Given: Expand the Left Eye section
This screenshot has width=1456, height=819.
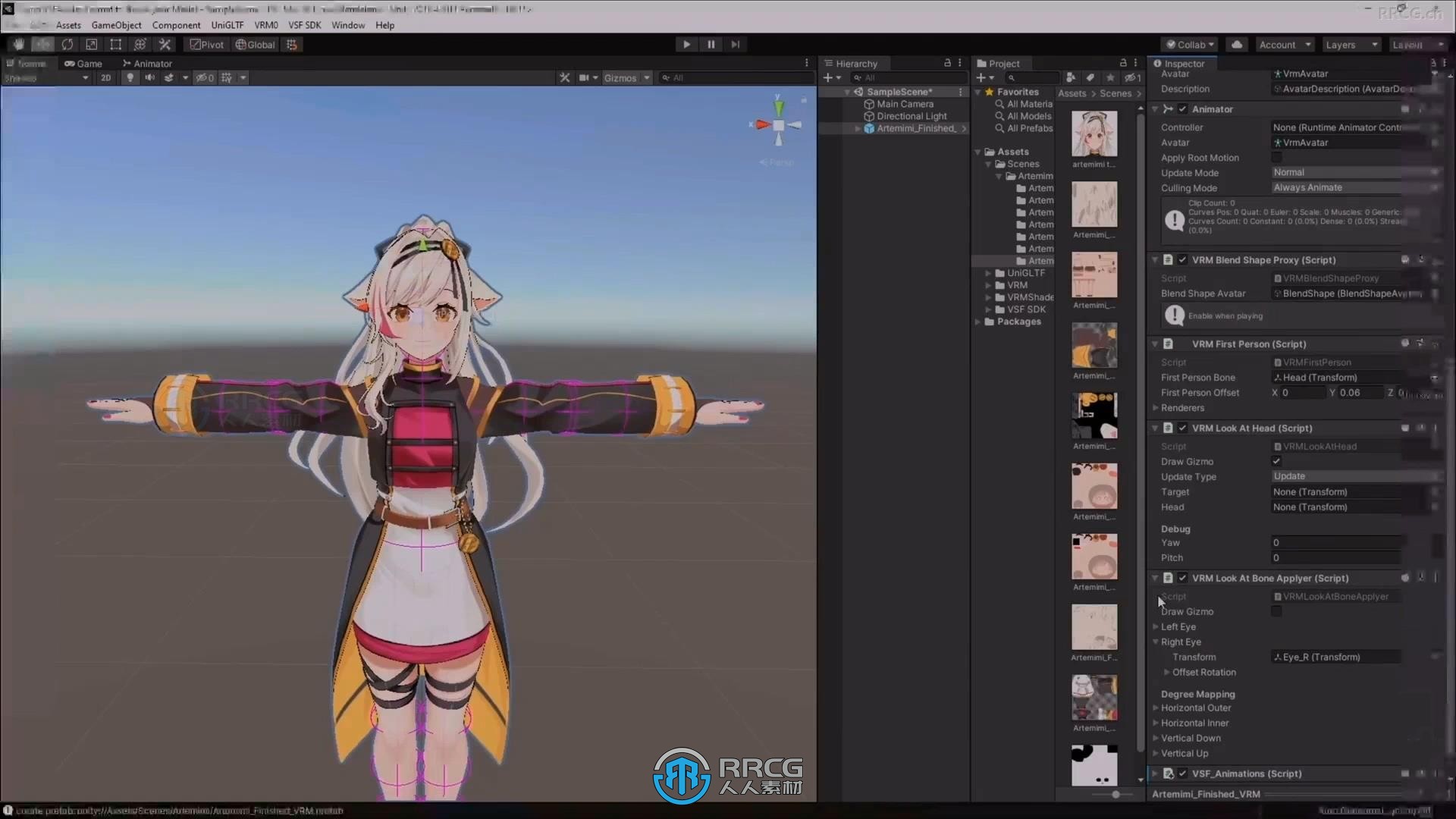Looking at the screenshot, I should [x=1156, y=627].
